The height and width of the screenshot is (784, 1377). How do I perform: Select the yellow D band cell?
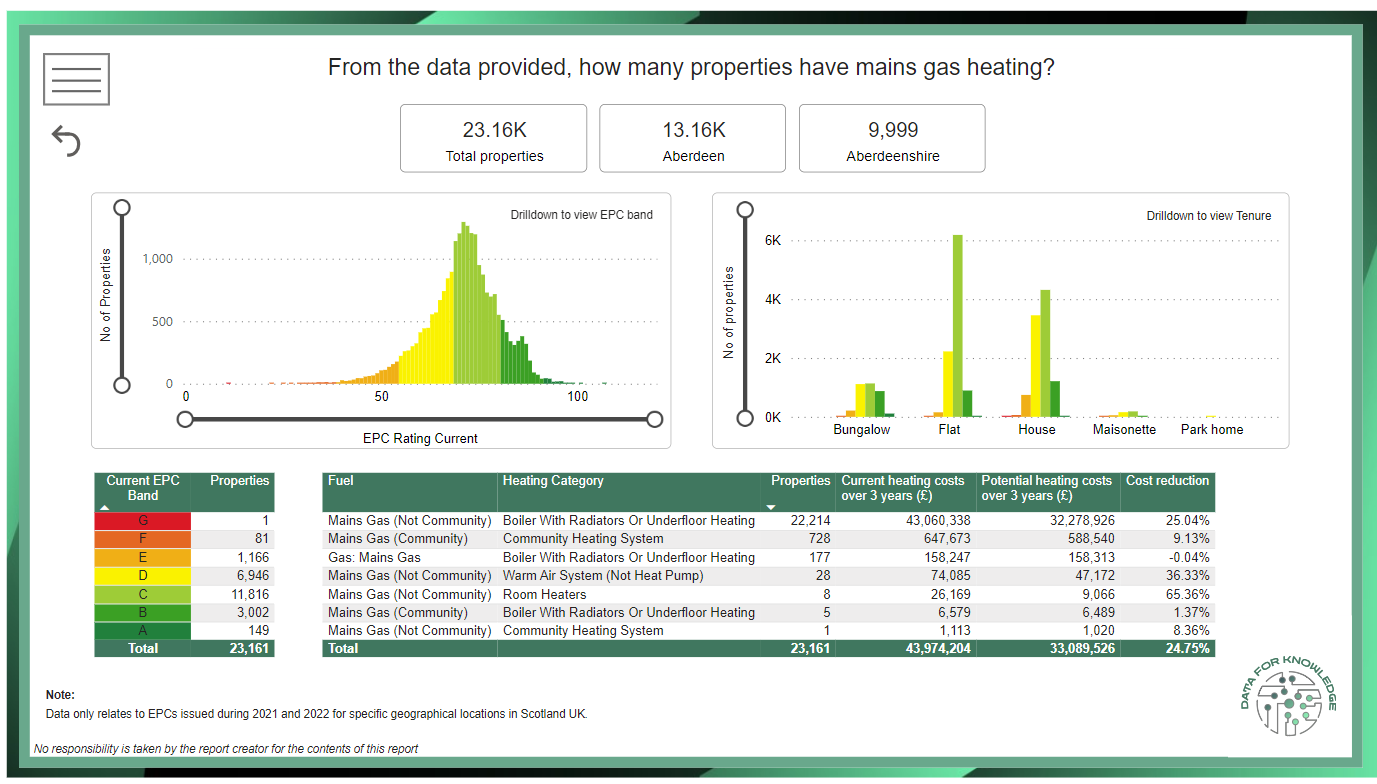(142, 576)
